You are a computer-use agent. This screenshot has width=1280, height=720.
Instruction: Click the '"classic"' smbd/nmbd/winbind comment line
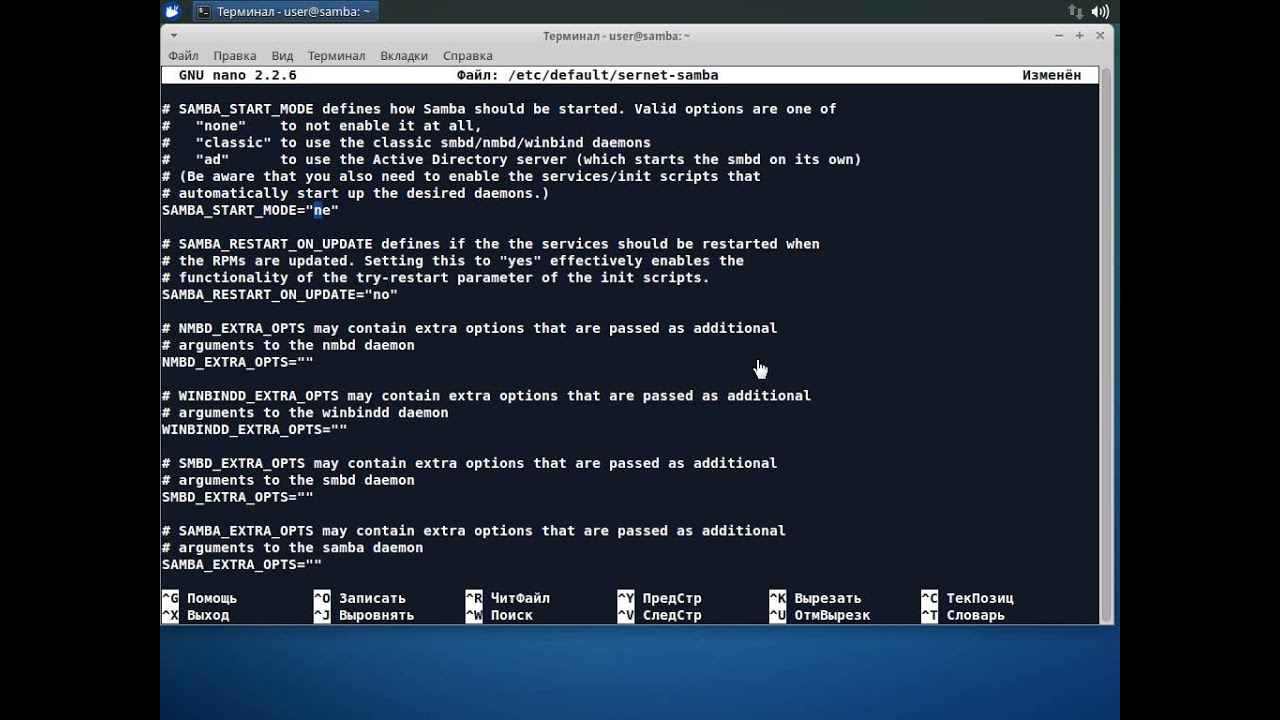point(406,143)
